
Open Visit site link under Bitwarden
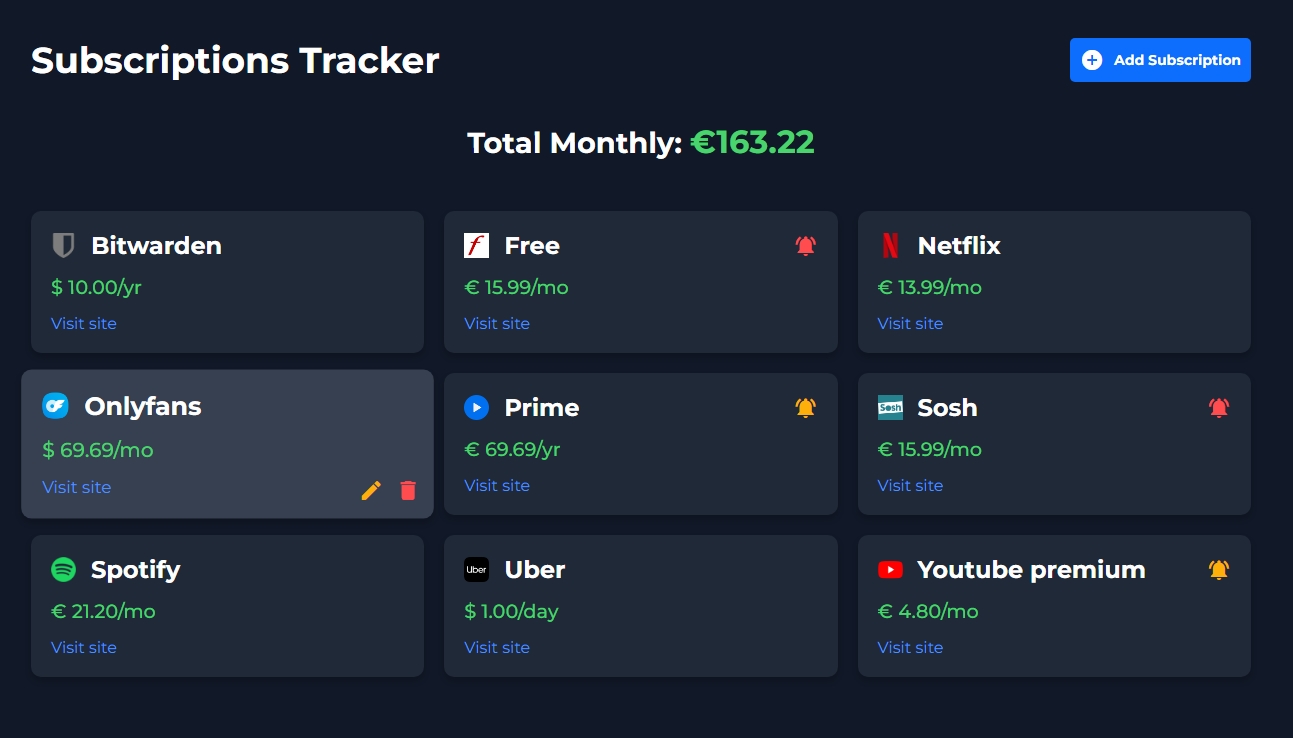tap(84, 323)
